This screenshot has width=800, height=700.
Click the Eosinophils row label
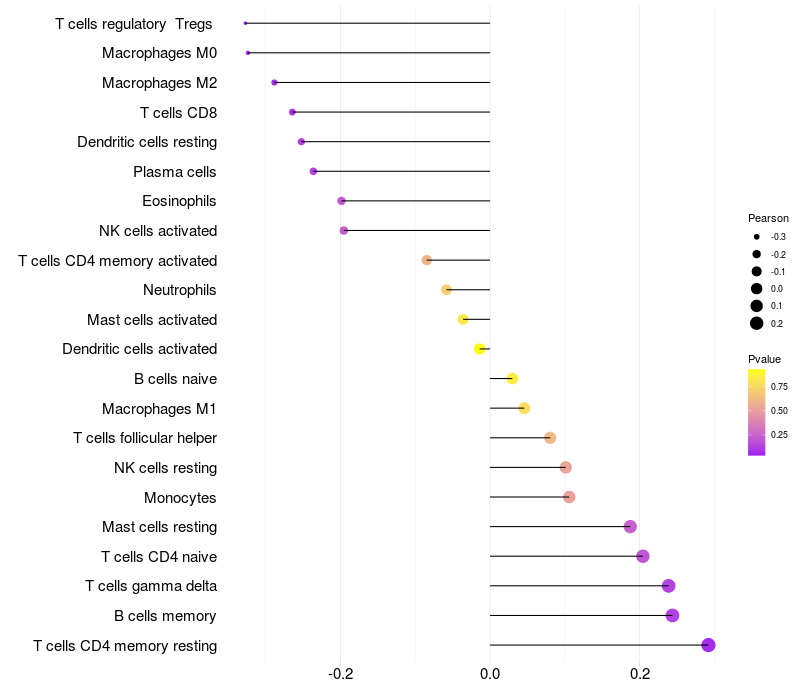(179, 201)
